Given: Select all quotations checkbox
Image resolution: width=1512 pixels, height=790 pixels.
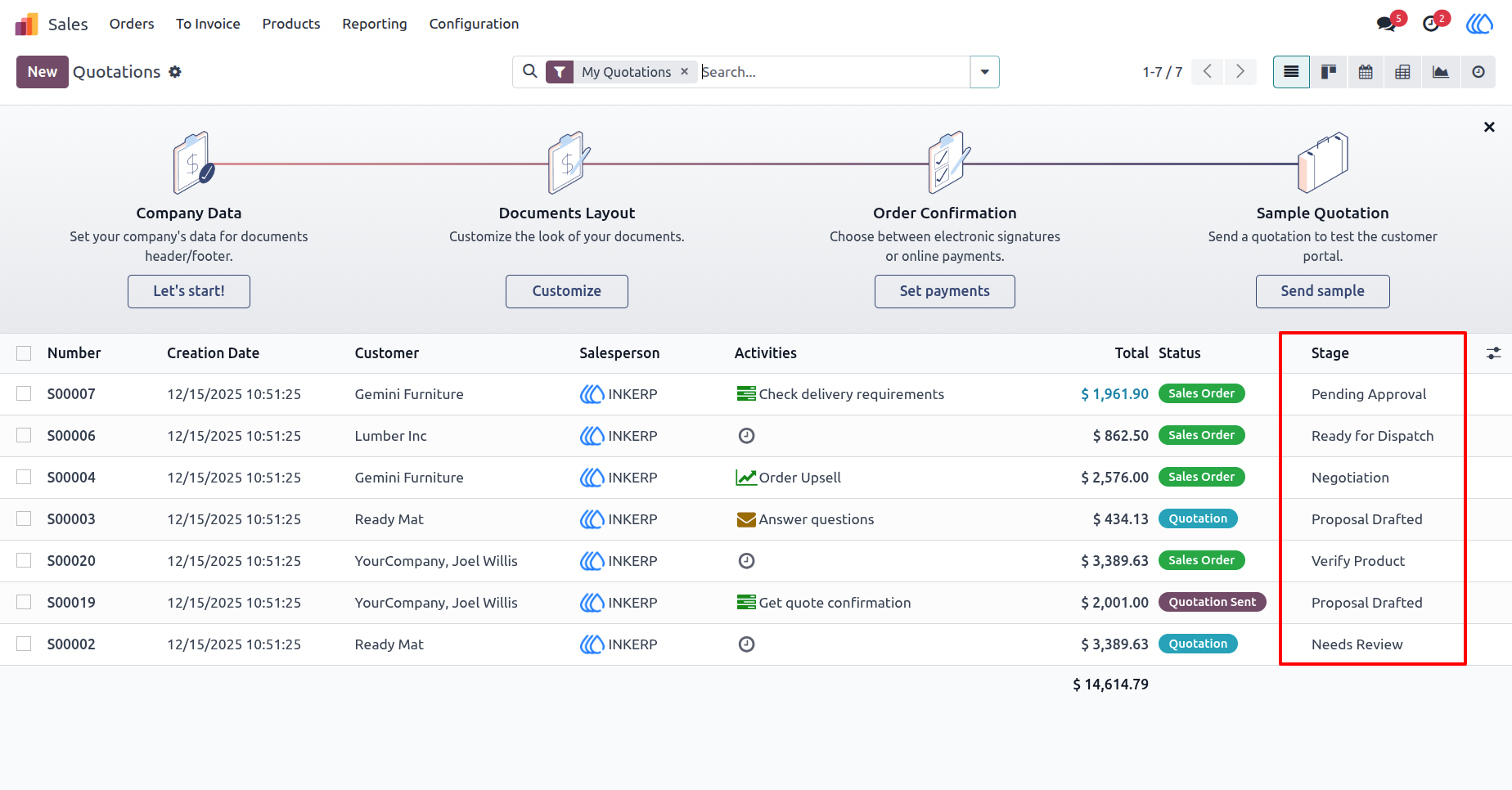Looking at the screenshot, I should tap(24, 353).
